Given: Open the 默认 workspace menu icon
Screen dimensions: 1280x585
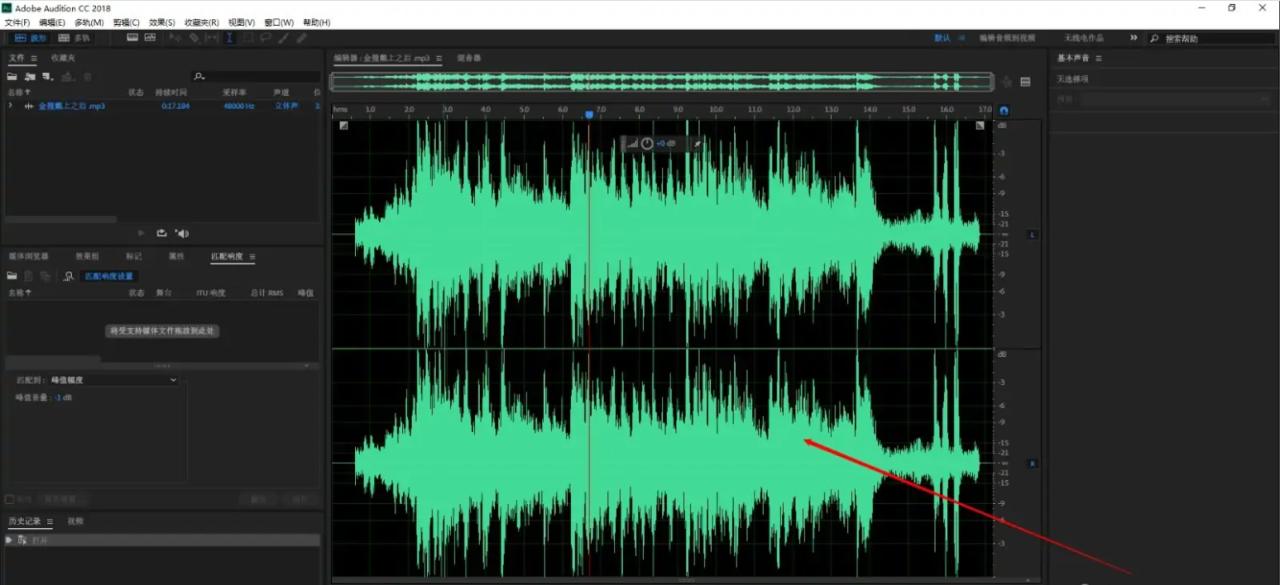Looking at the screenshot, I should point(962,38).
